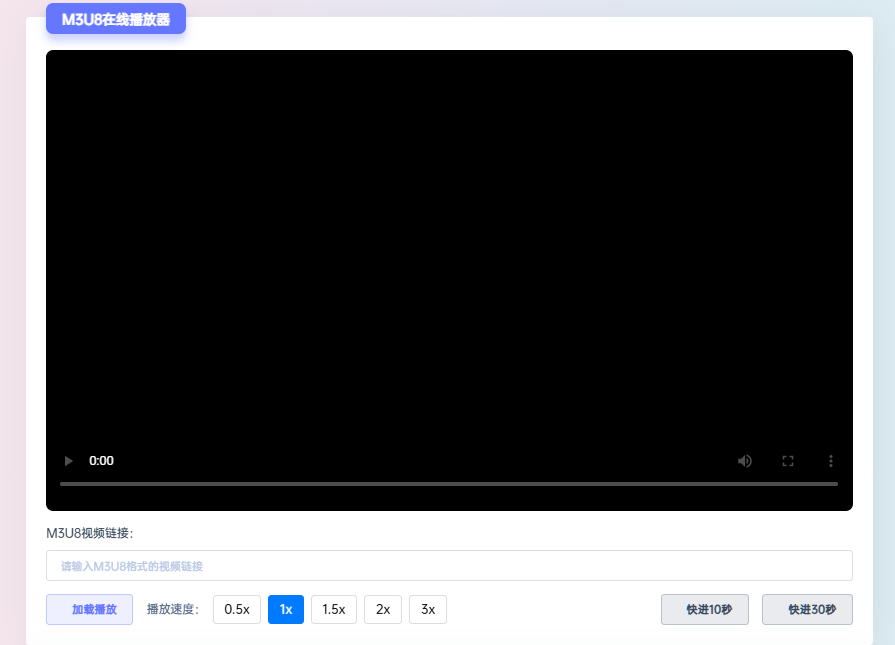Click the empty space between 3x and 快进10秒
Viewport: 895px width, 645px height.
click(553, 609)
